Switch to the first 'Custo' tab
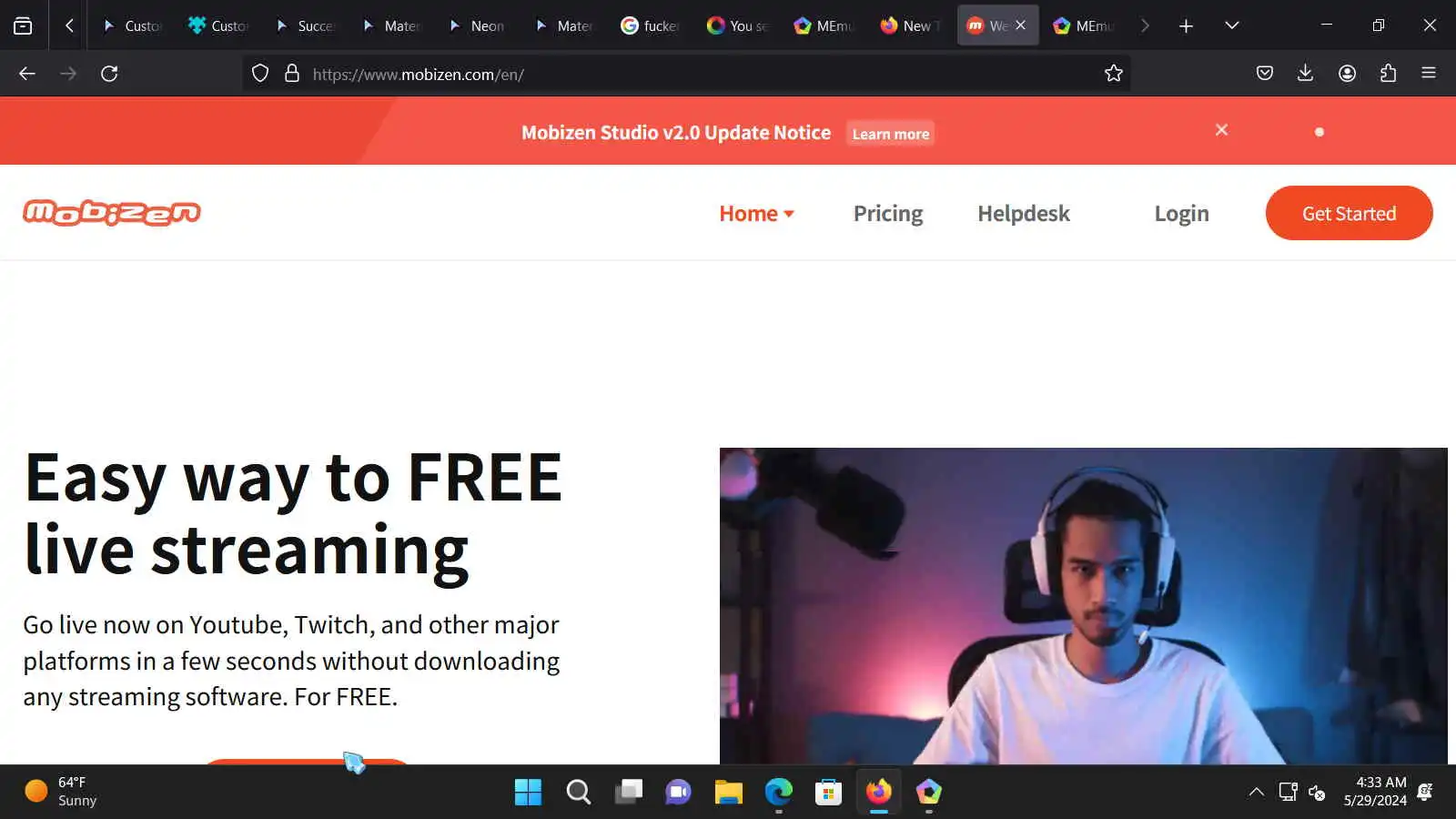 pyautogui.click(x=133, y=25)
